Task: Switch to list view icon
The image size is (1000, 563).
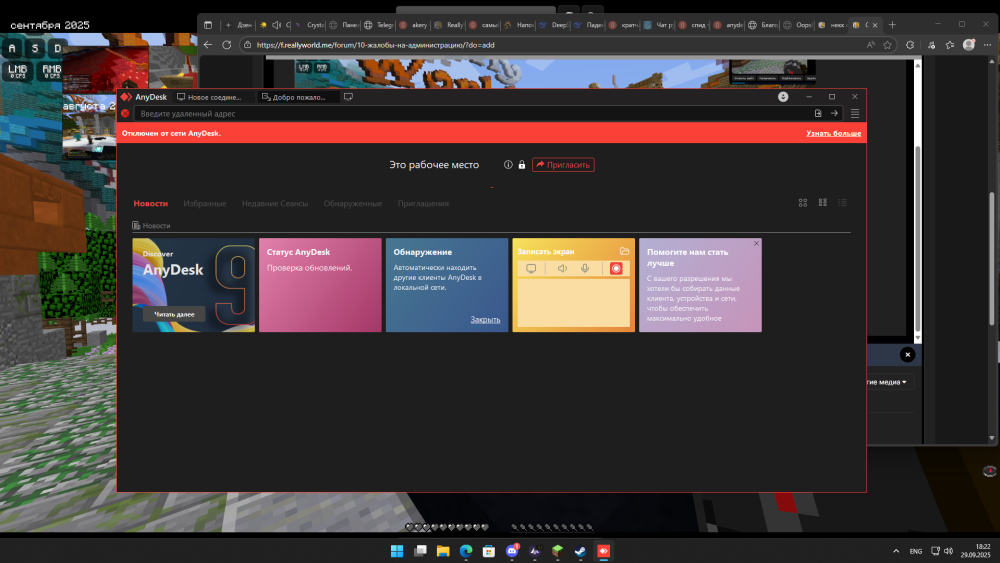Action: [x=842, y=203]
